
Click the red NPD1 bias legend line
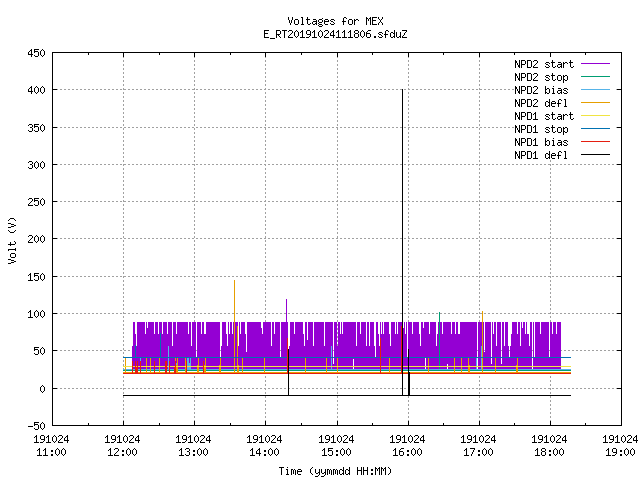pos(596,142)
